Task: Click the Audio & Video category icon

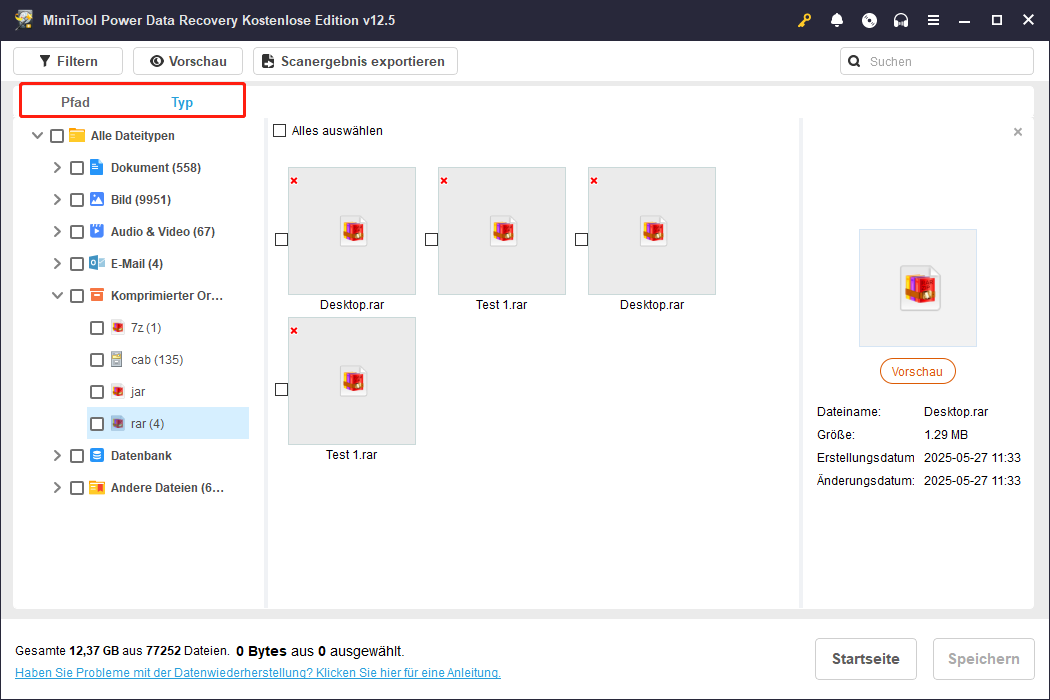Action: [96, 231]
